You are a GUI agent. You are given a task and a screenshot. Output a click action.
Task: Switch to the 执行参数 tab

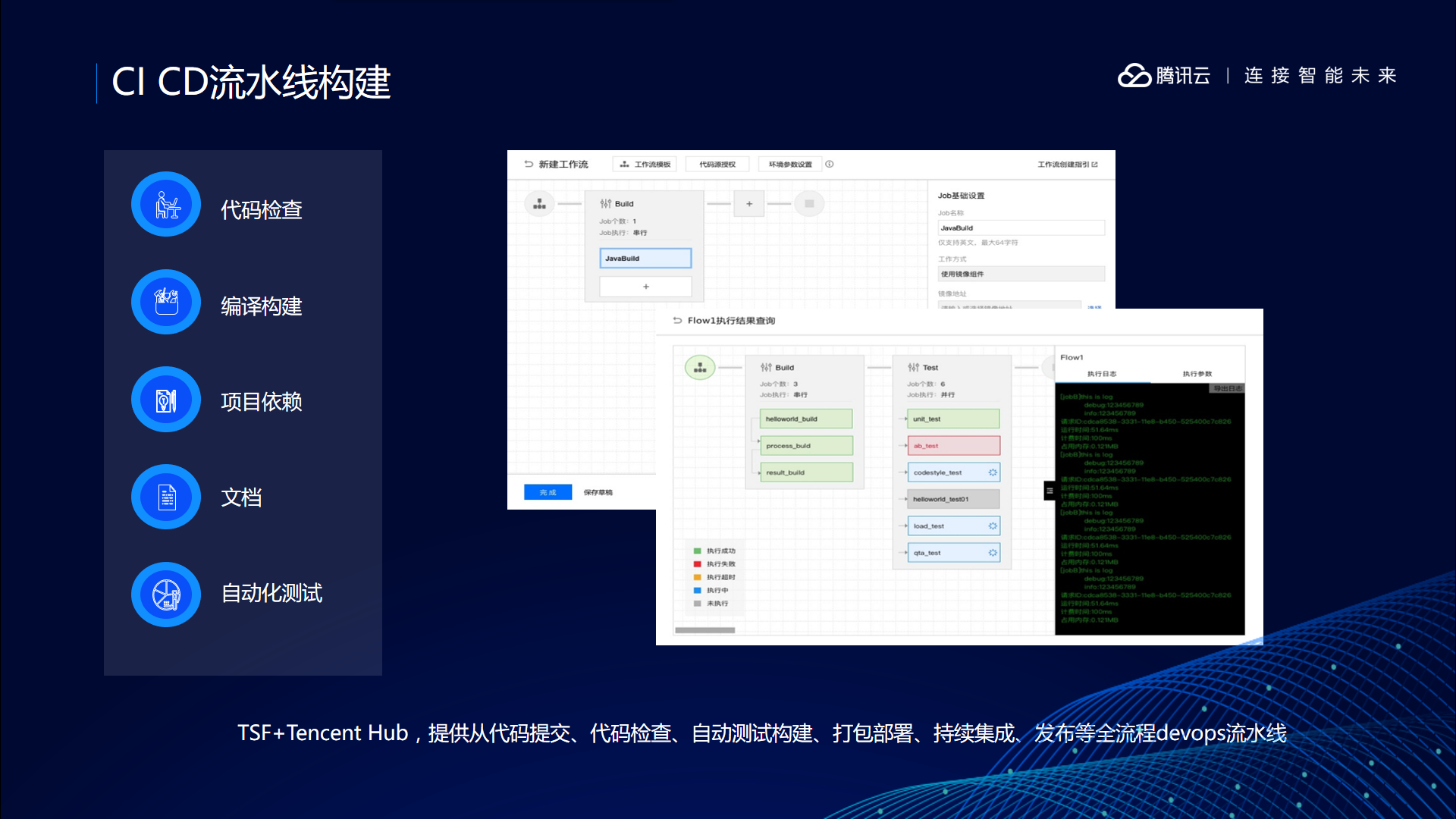click(x=1197, y=374)
